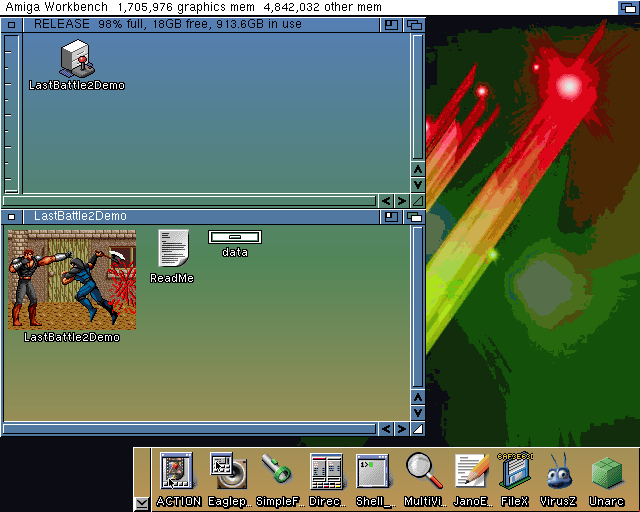The width and height of the screenshot is (640, 512).
Task: Open the LastBattle2Demo drawer icon in RELEASE window
Action: coord(77,59)
